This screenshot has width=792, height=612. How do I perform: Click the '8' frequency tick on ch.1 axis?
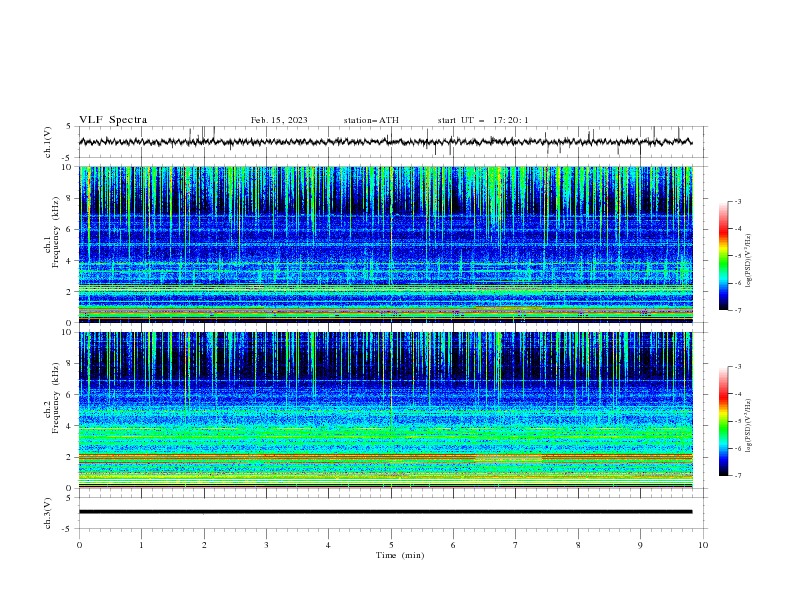pyautogui.click(x=70, y=198)
